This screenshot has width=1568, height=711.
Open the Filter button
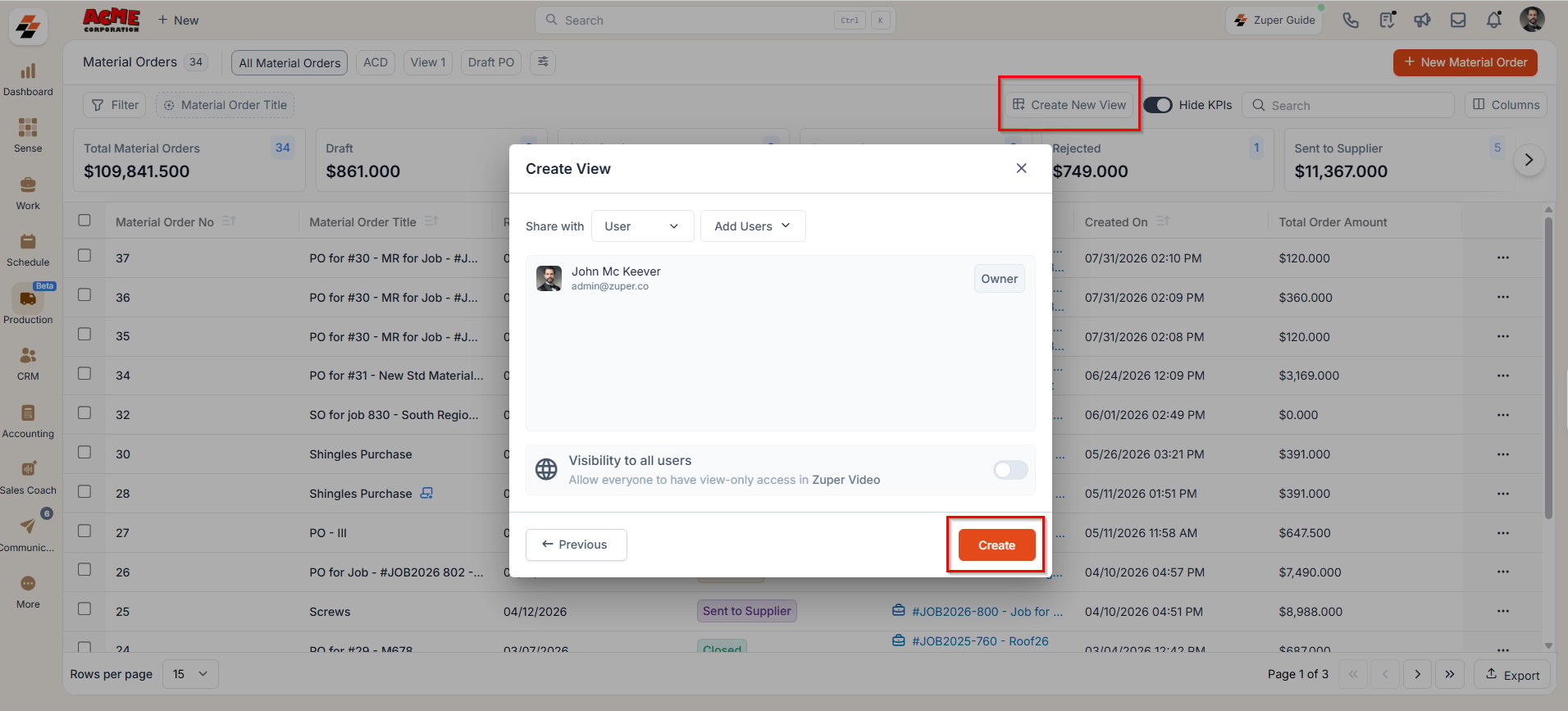(x=115, y=105)
